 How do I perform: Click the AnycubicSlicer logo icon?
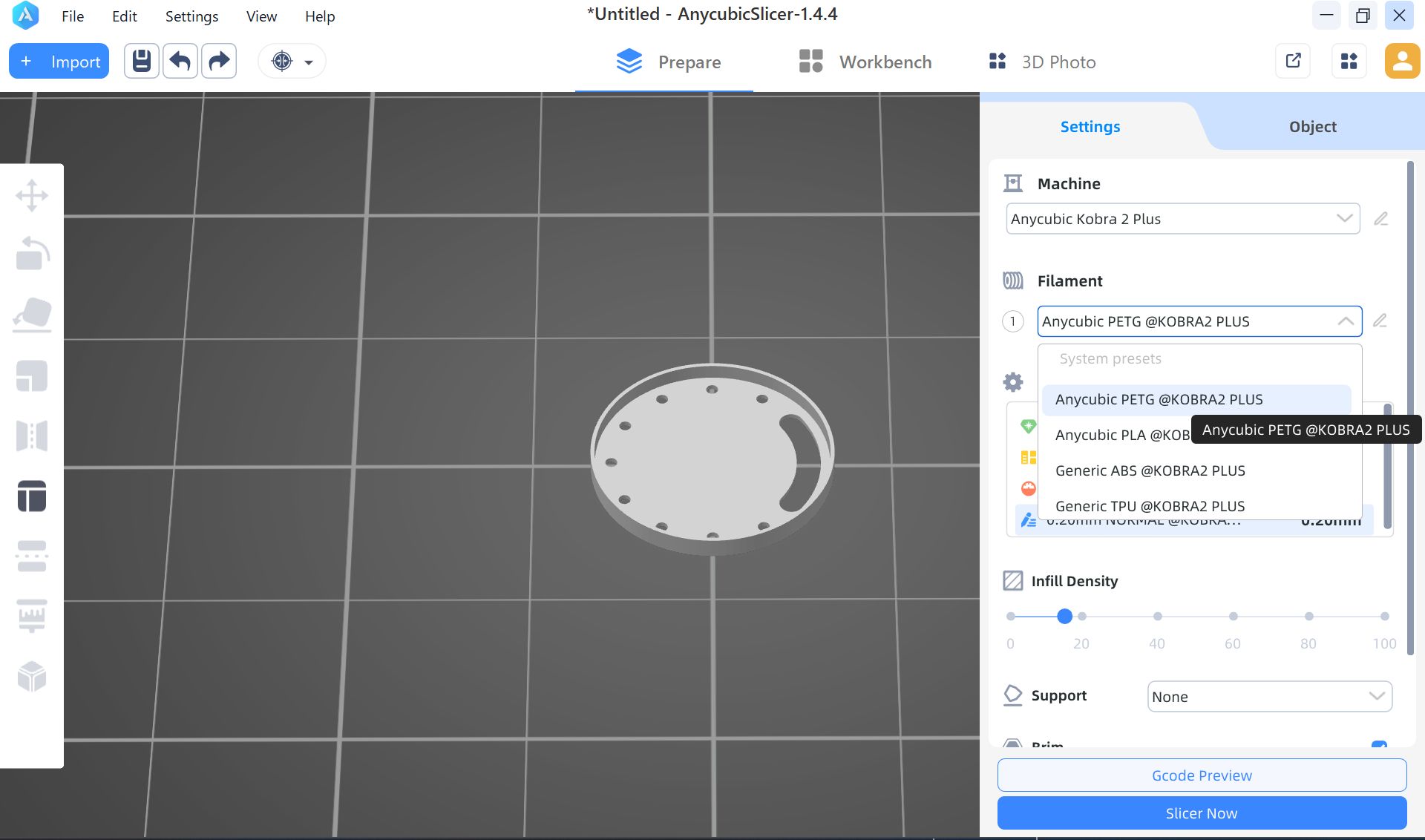[25, 15]
